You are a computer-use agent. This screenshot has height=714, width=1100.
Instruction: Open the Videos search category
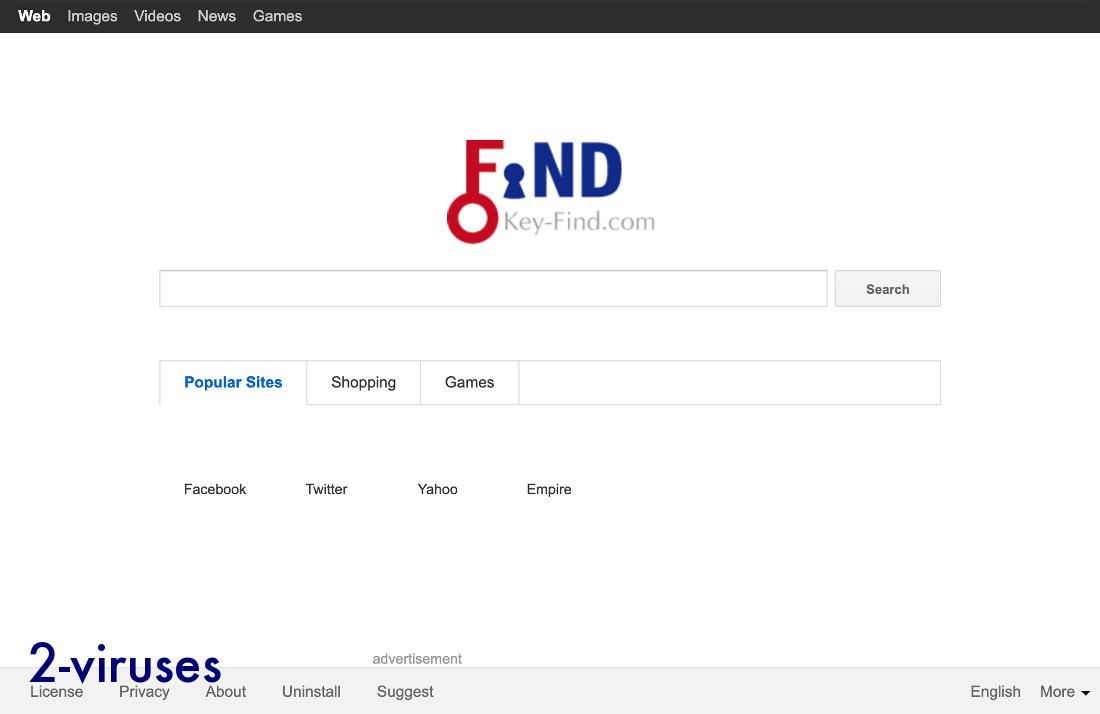157,16
